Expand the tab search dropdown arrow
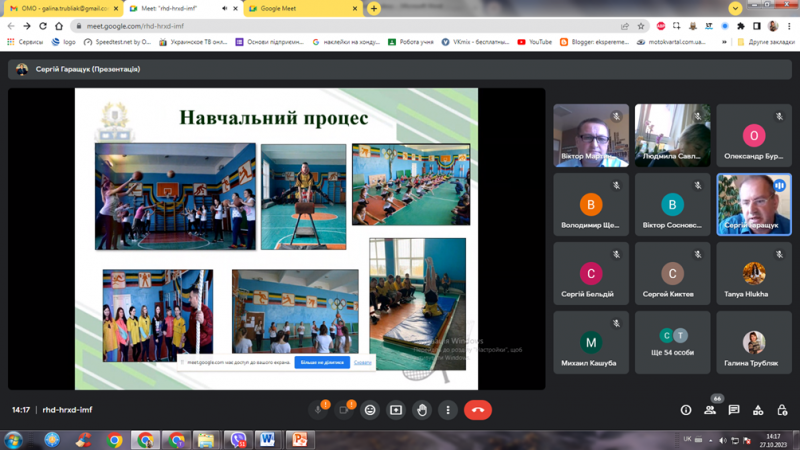 (735, 8)
